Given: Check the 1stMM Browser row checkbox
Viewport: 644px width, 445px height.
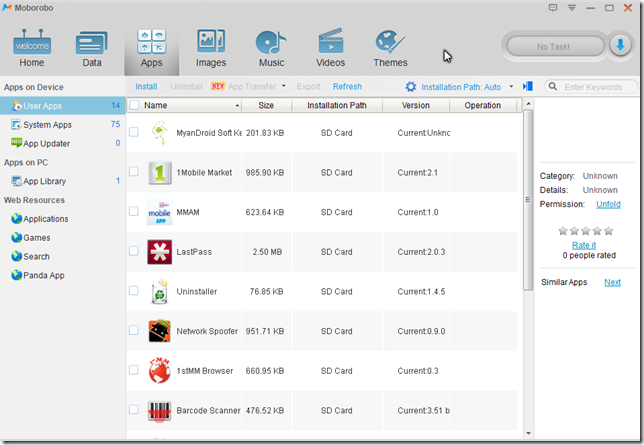Looking at the screenshot, I should [x=133, y=370].
